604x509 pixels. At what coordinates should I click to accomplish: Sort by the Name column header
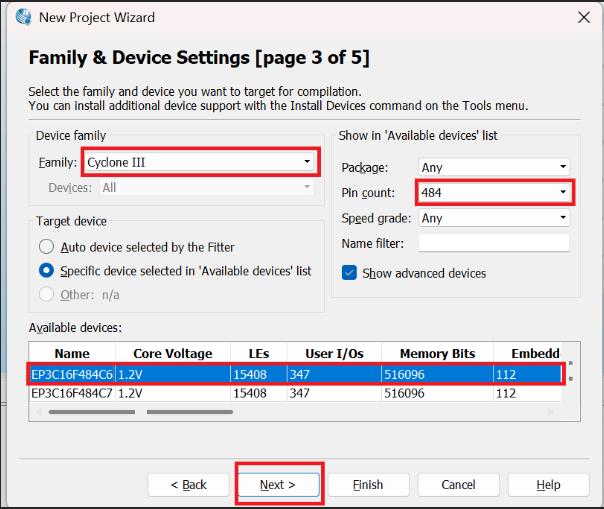72,353
